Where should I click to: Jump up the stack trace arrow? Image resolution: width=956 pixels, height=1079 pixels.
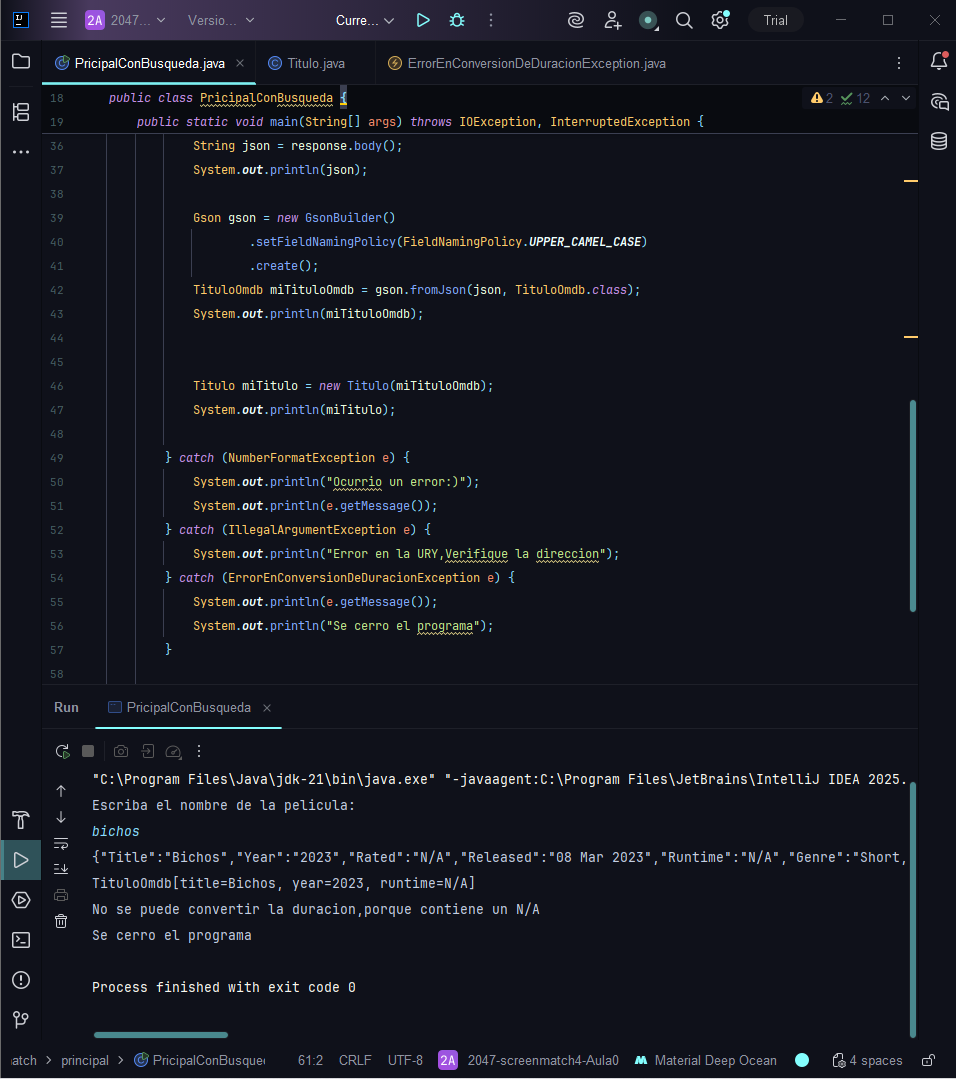coord(61,791)
